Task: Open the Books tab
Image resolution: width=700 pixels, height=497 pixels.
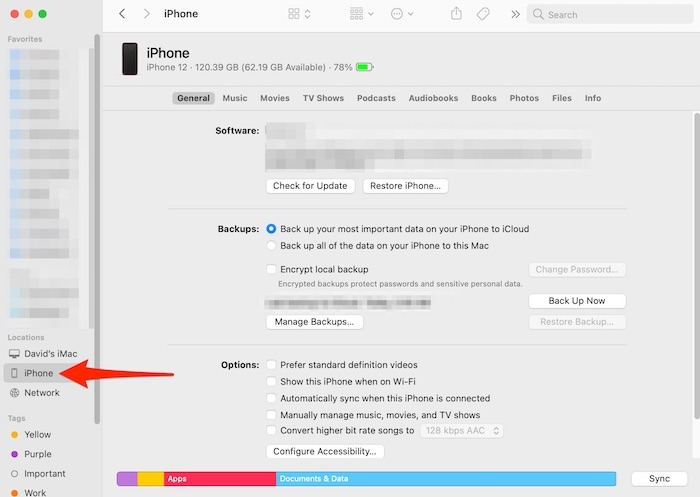Action: [483, 98]
